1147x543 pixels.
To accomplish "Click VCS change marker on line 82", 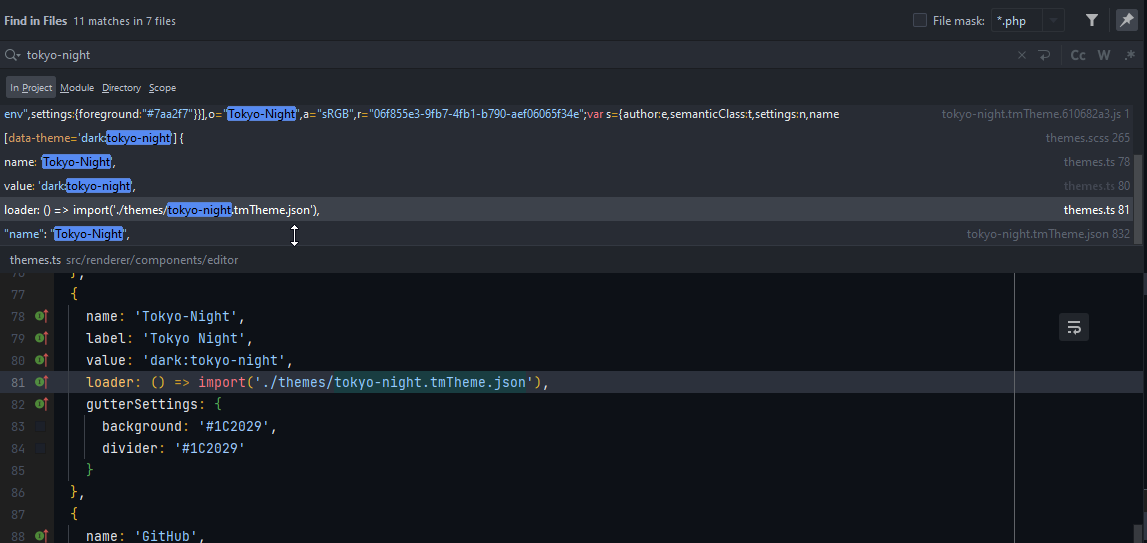I will 41,404.
